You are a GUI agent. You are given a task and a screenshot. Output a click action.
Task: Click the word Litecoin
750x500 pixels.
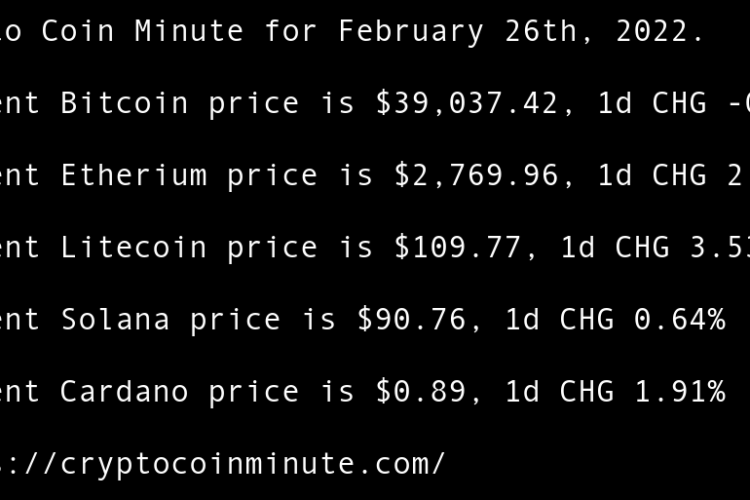(134, 247)
